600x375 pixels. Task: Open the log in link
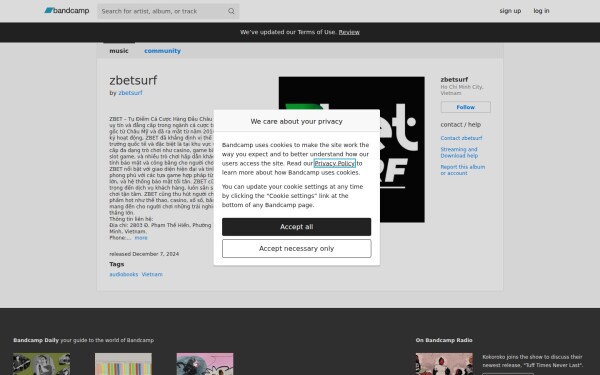(x=541, y=11)
